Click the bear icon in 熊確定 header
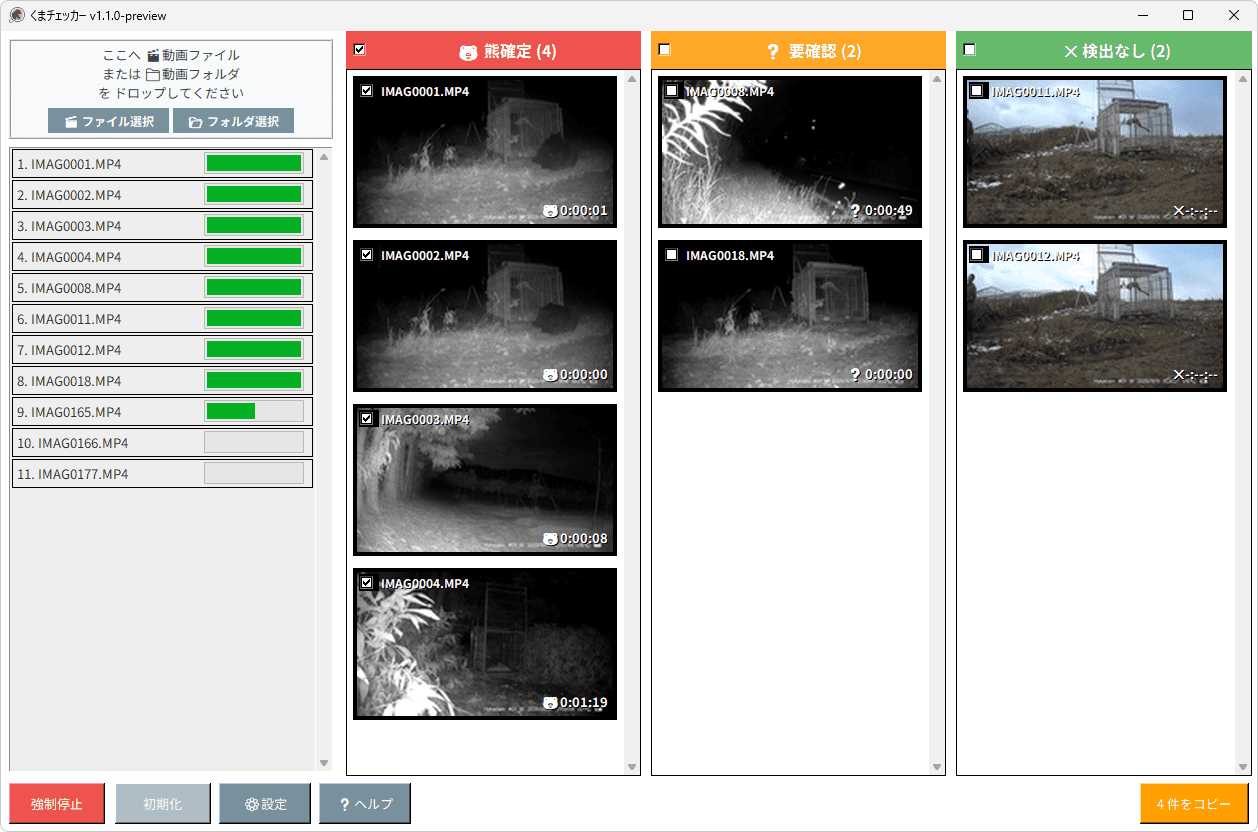The image size is (1258, 832). tap(468, 52)
